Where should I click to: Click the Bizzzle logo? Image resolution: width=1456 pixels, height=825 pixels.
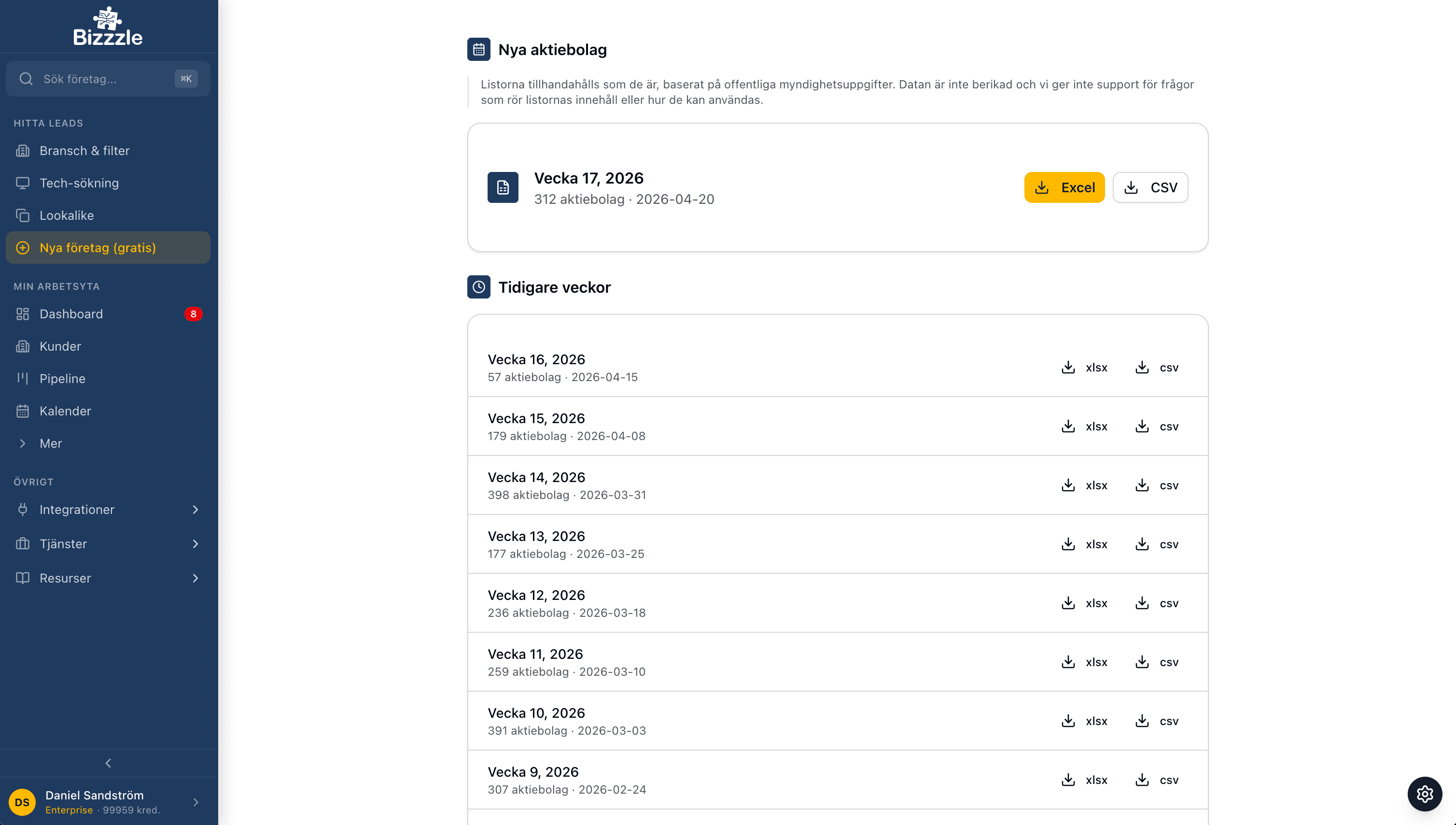pyautogui.click(x=108, y=27)
